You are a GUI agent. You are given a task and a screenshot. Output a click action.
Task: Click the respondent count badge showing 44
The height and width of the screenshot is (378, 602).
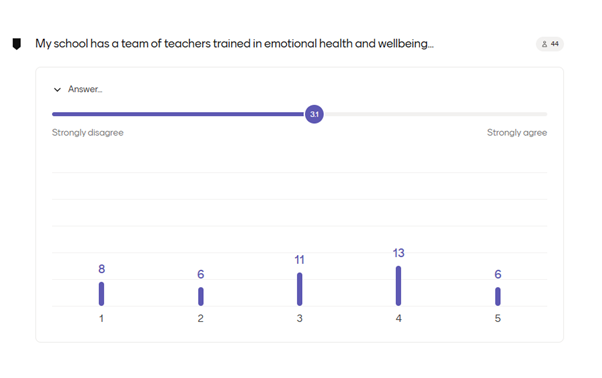point(549,44)
